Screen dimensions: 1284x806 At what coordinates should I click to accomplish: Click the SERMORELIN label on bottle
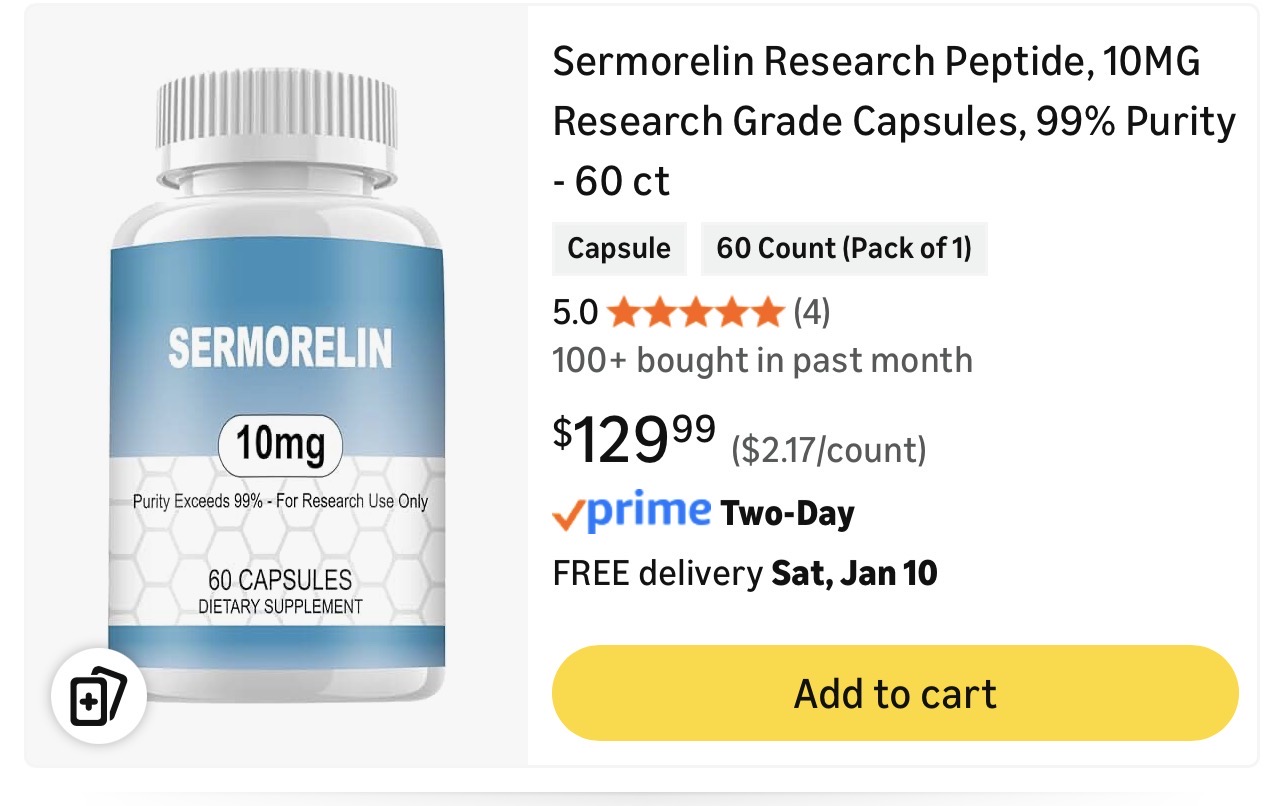coord(280,347)
